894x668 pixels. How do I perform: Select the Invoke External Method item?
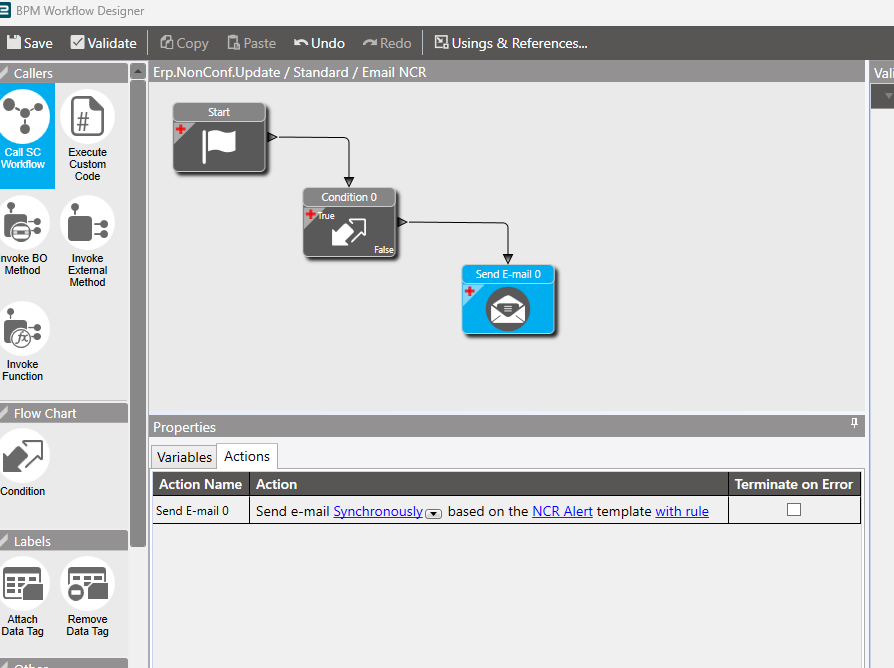click(x=87, y=242)
